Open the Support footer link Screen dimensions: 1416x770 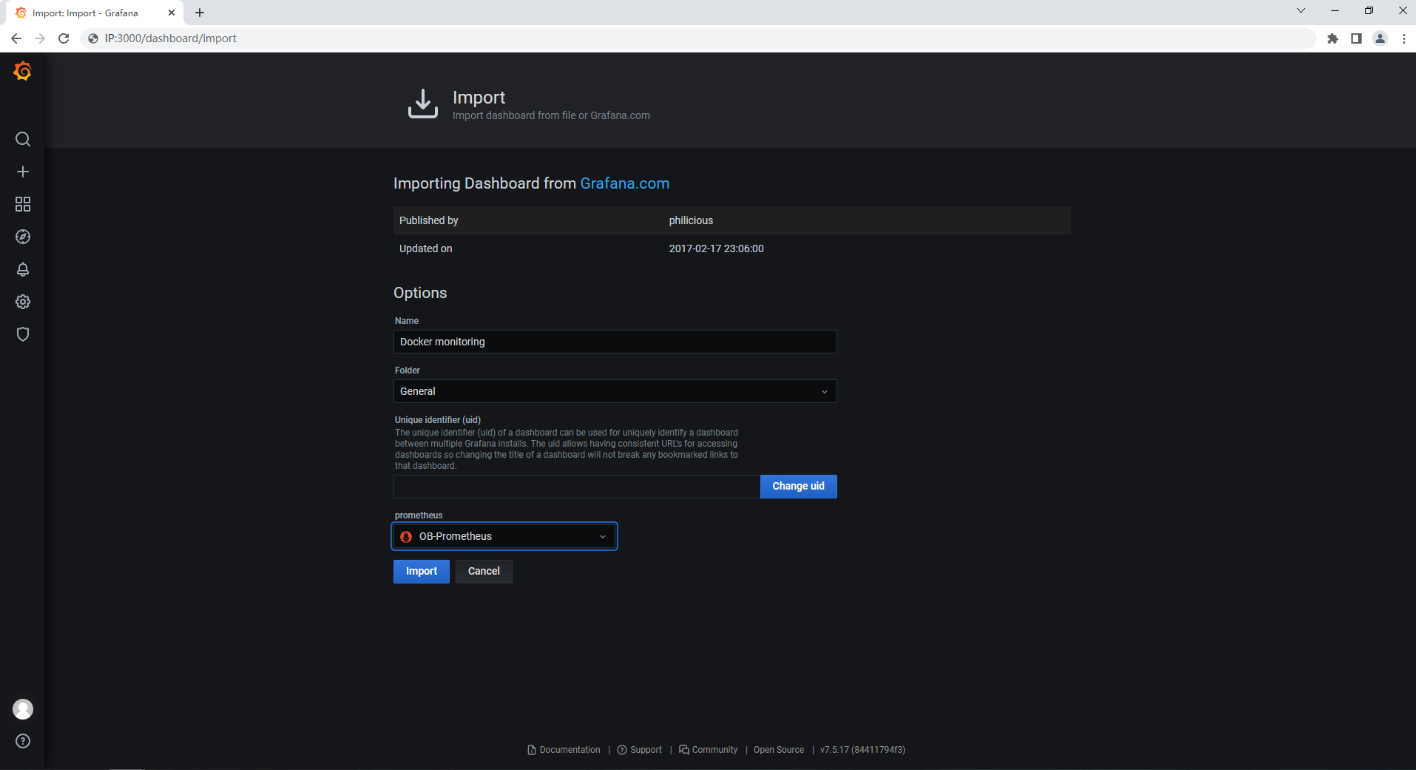tap(640, 750)
